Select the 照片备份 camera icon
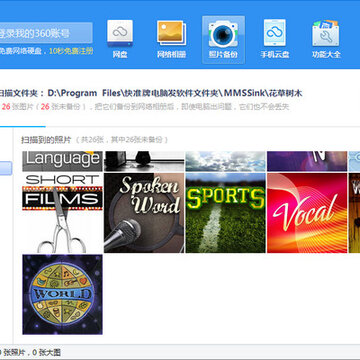The width and height of the screenshot is (360, 360). click(x=223, y=40)
